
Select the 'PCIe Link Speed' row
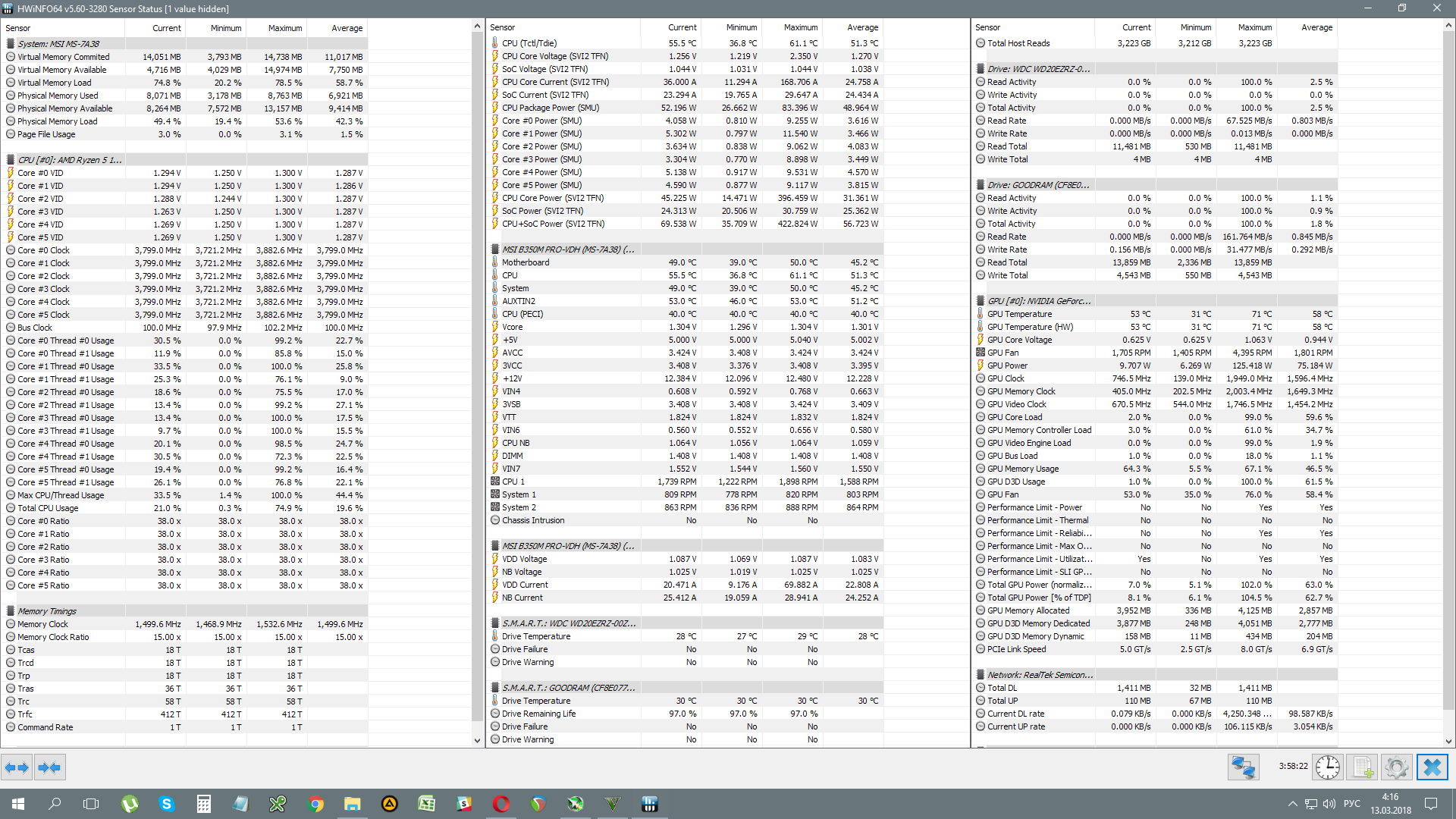point(1156,649)
